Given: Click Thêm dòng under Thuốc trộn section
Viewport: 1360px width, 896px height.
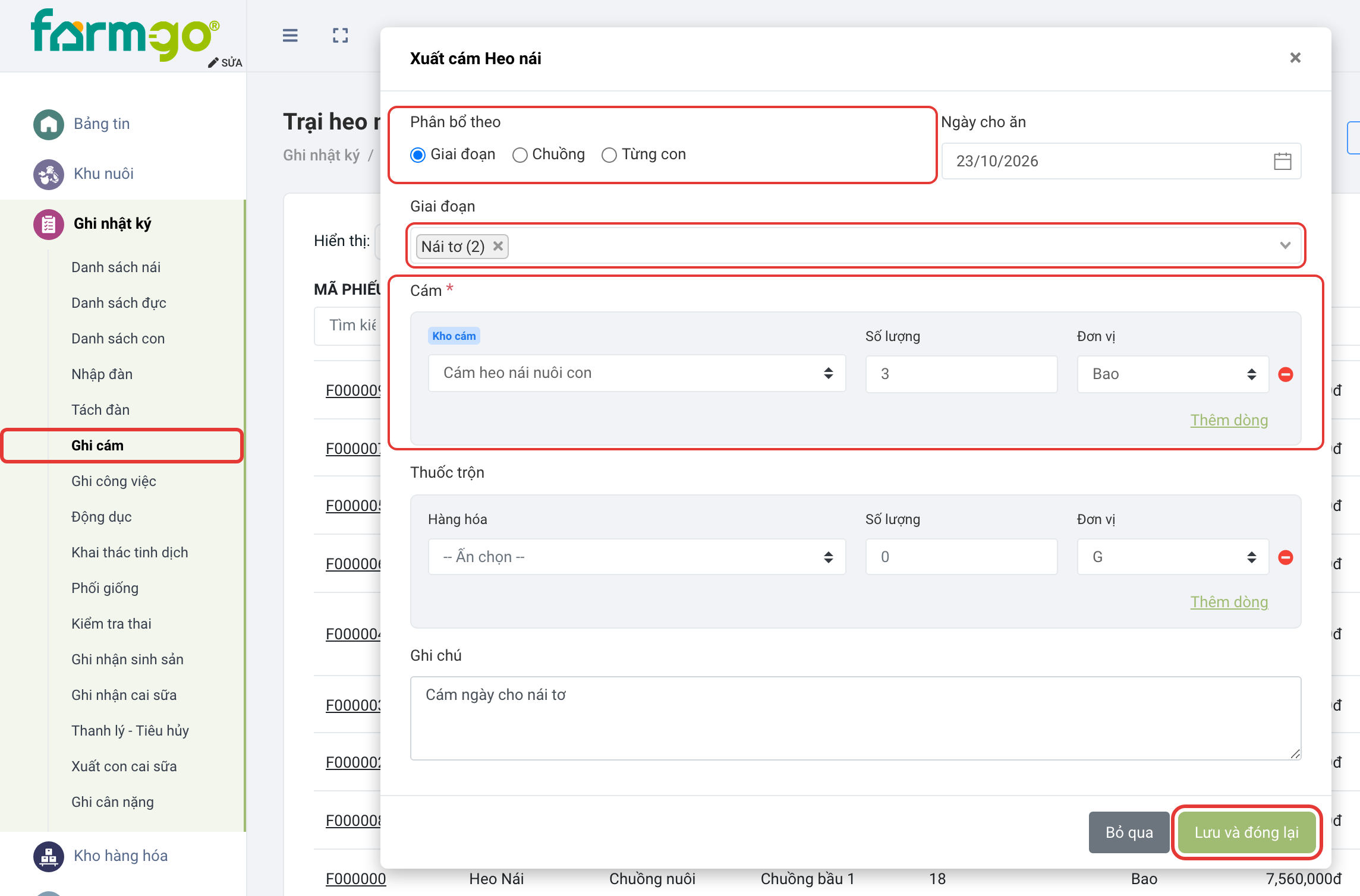Looking at the screenshot, I should pyautogui.click(x=1229, y=602).
